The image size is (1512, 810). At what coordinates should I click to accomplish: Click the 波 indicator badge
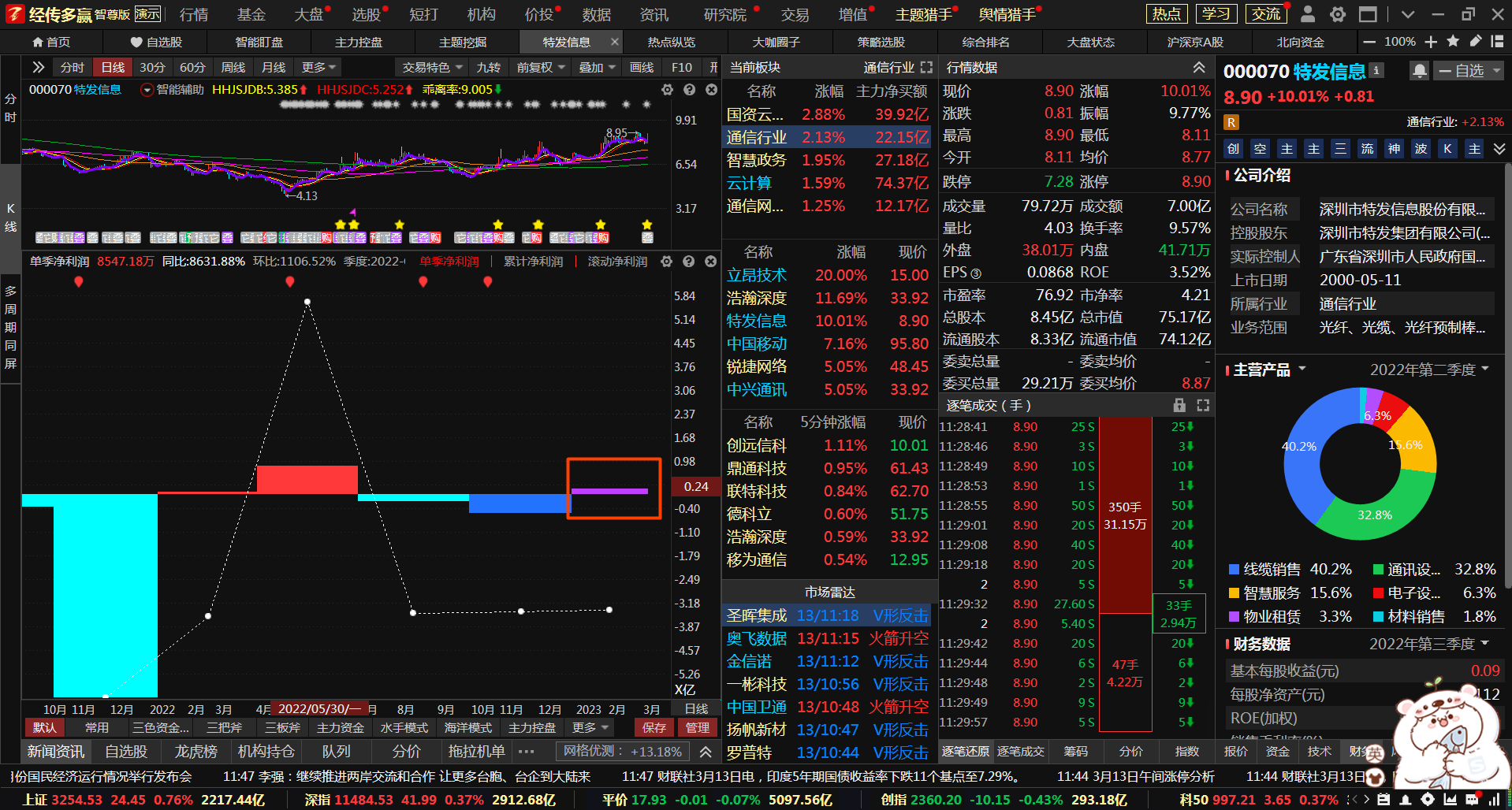click(1421, 148)
